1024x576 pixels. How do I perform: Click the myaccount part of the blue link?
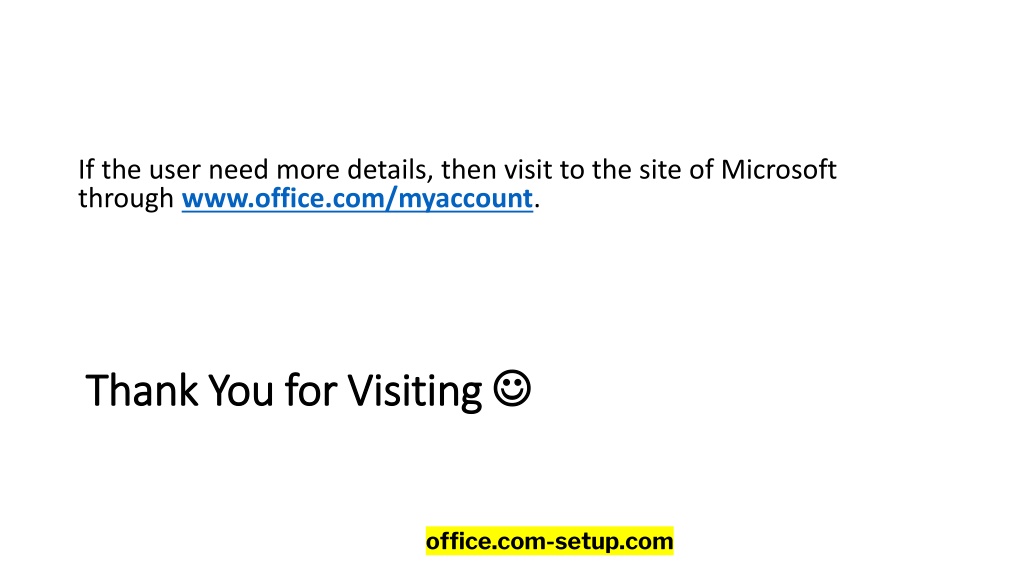pos(466,199)
